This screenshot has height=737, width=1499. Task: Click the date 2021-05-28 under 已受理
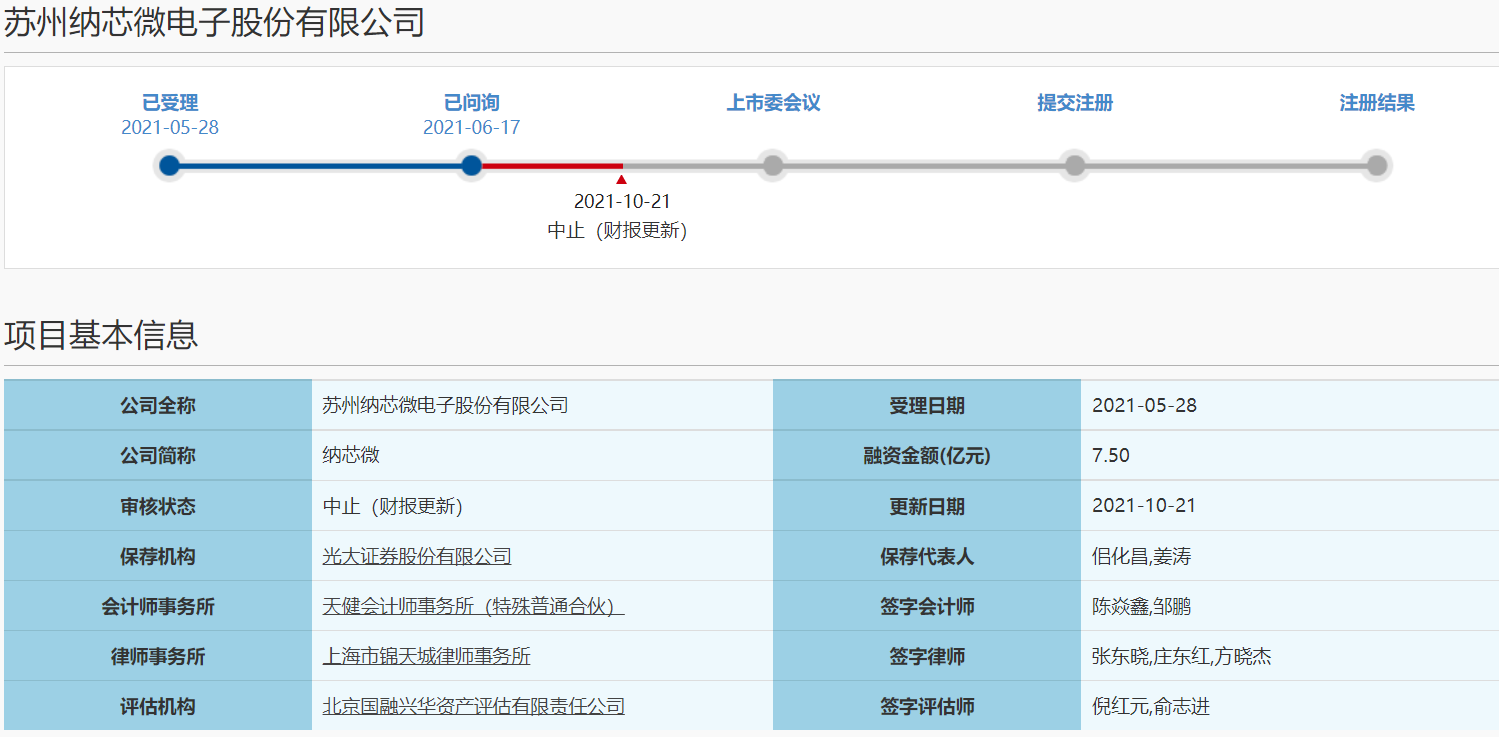tap(170, 128)
